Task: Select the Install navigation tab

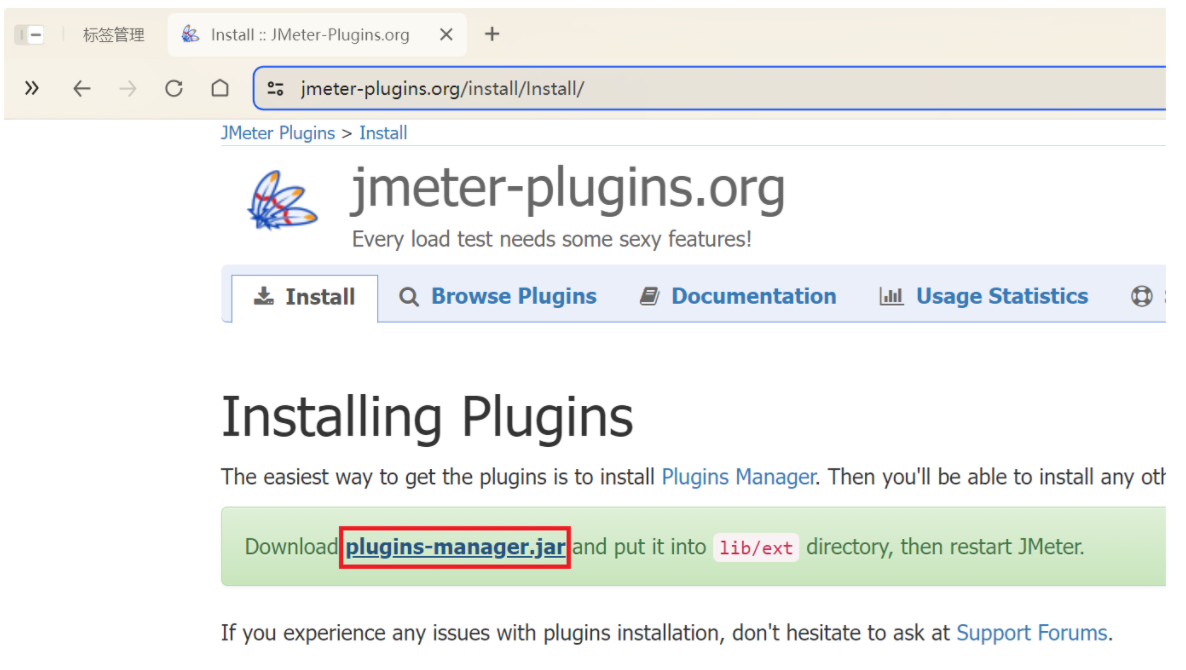Action: coord(305,297)
